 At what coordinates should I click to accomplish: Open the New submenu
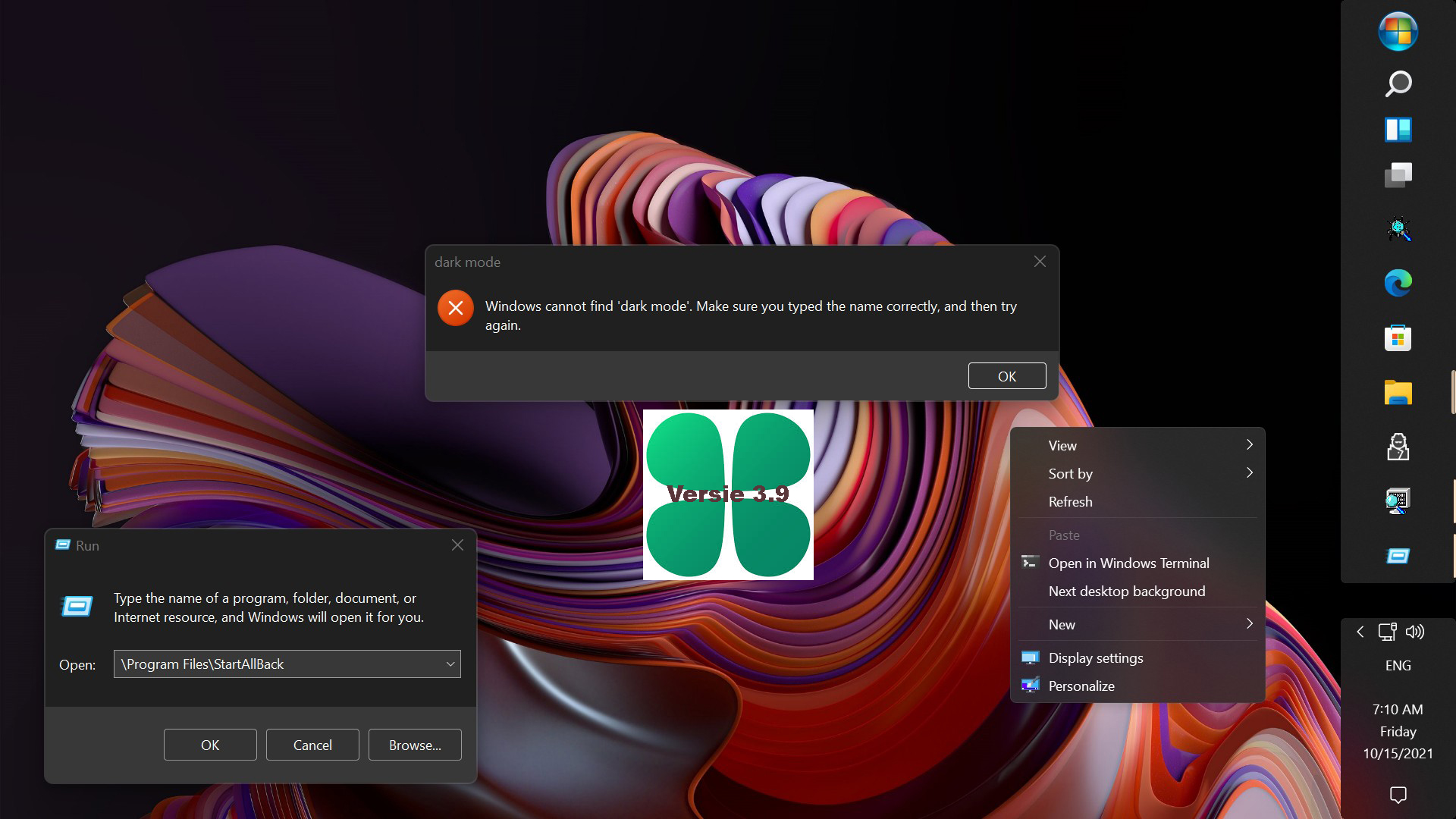click(1137, 624)
